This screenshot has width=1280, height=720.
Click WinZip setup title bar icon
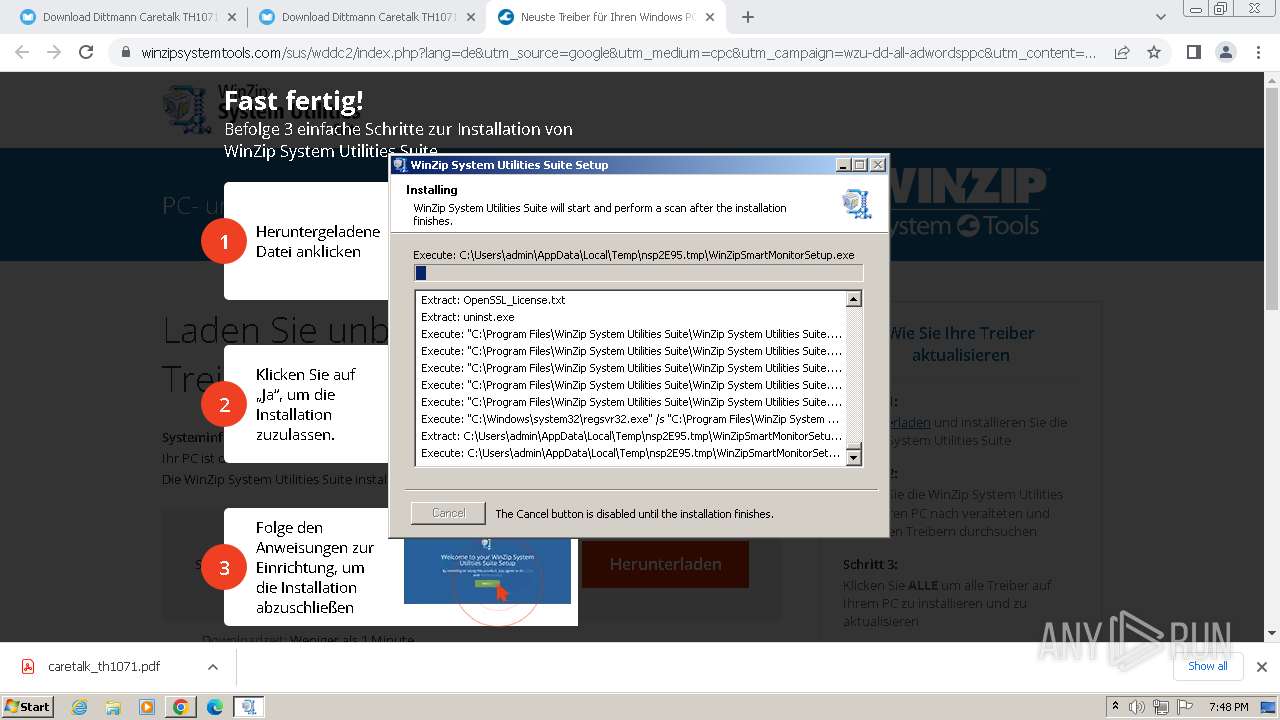tap(400, 165)
